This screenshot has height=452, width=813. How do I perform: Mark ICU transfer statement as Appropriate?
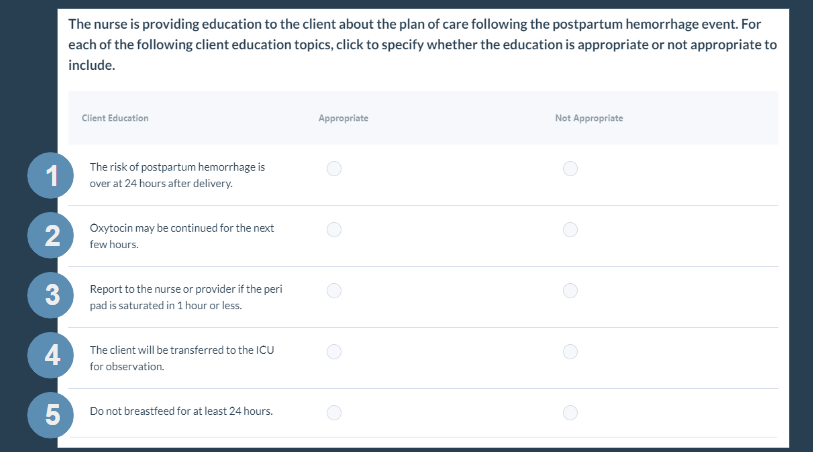334,352
